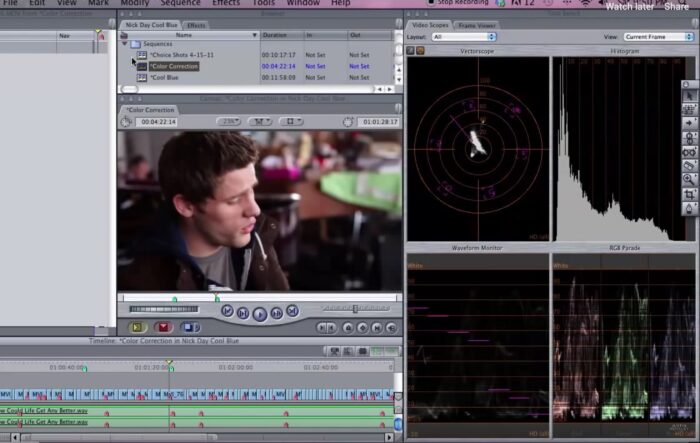The image size is (700, 443).
Task: Open the Canvas playhead sync dropdown
Action: point(260,121)
